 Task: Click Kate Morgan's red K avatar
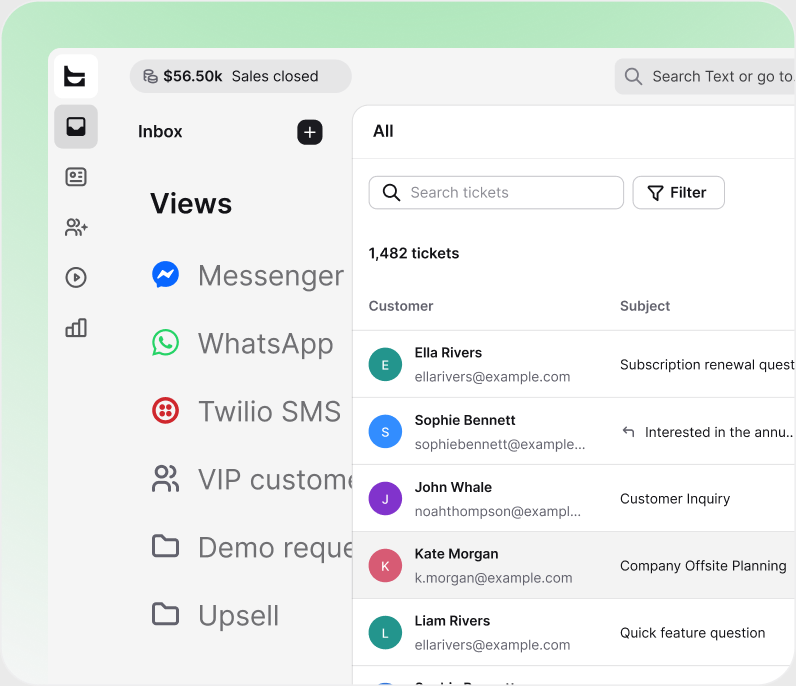[385, 565]
